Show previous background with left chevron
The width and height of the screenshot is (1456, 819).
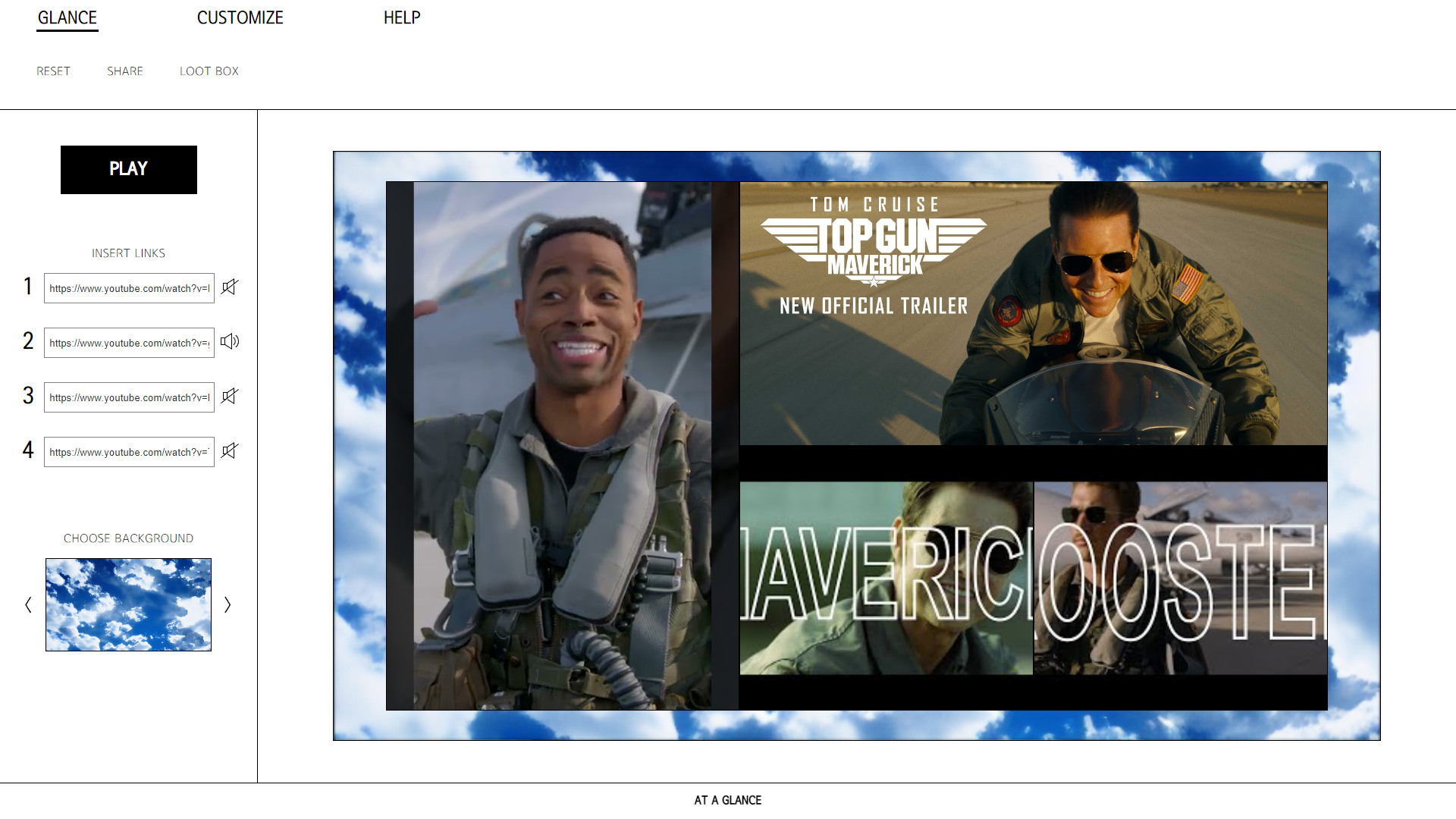(29, 604)
